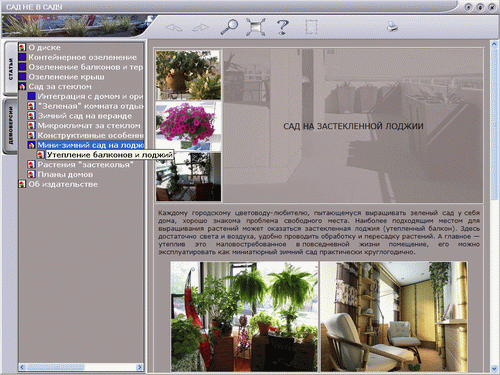Click the page icon beside Планы домов
Image resolution: width=500 pixels, height=375 pixels.
(x=31, y=174)
